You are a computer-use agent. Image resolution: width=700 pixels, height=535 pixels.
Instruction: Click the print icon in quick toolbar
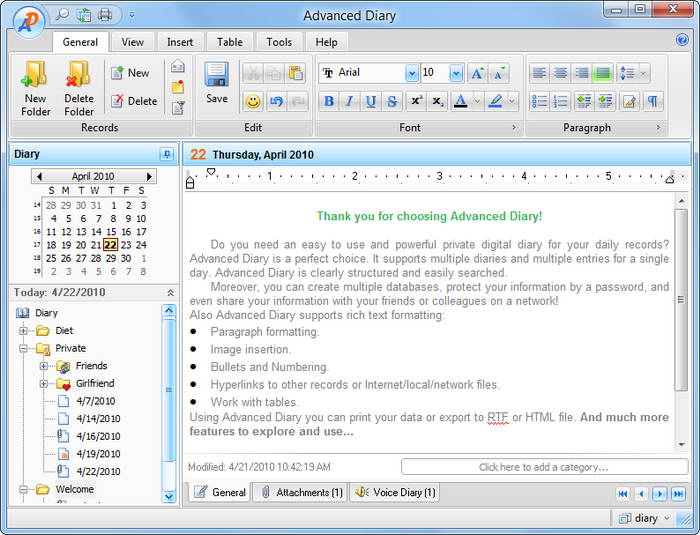[104, 15]
